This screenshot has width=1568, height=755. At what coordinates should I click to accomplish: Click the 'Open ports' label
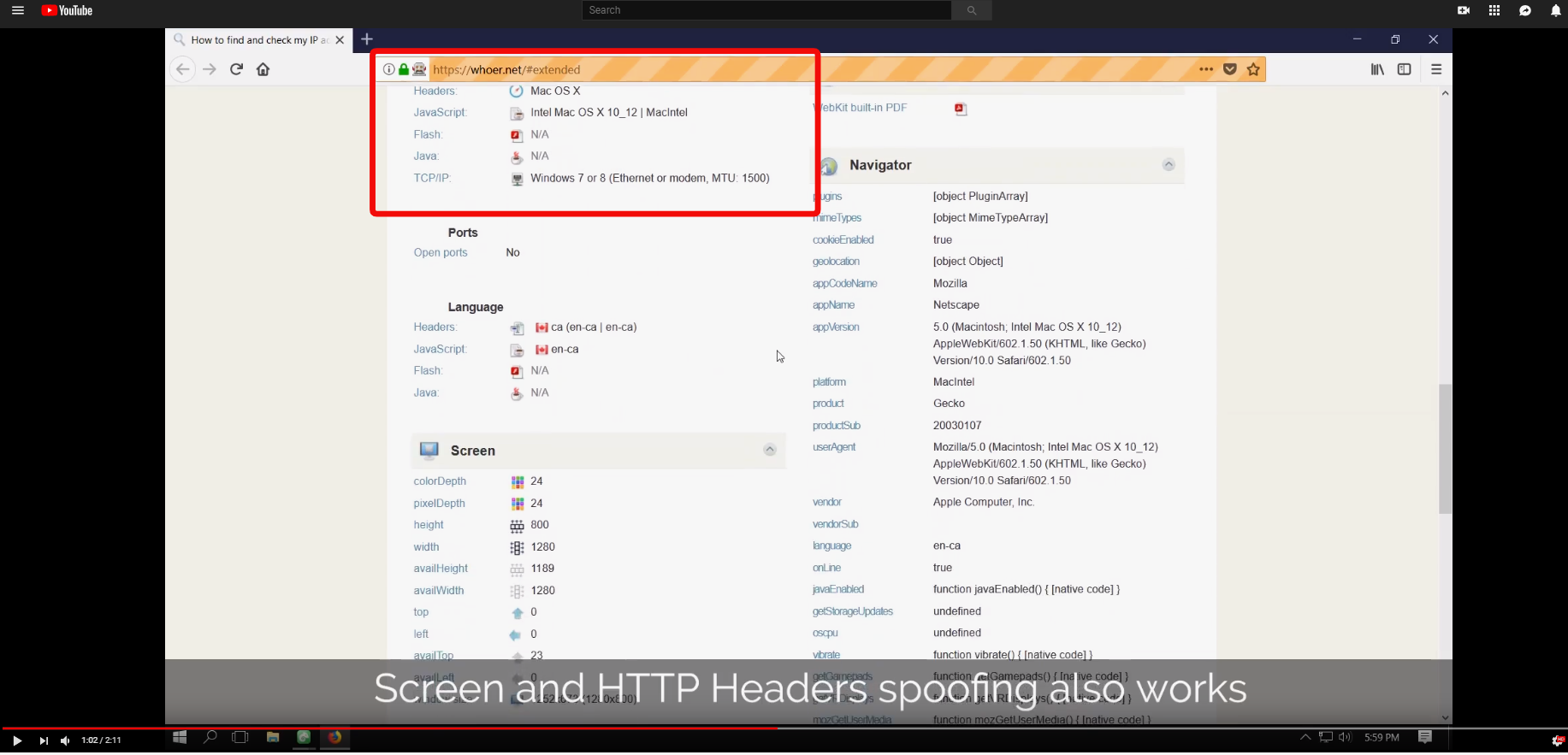(x=441, y=252)
